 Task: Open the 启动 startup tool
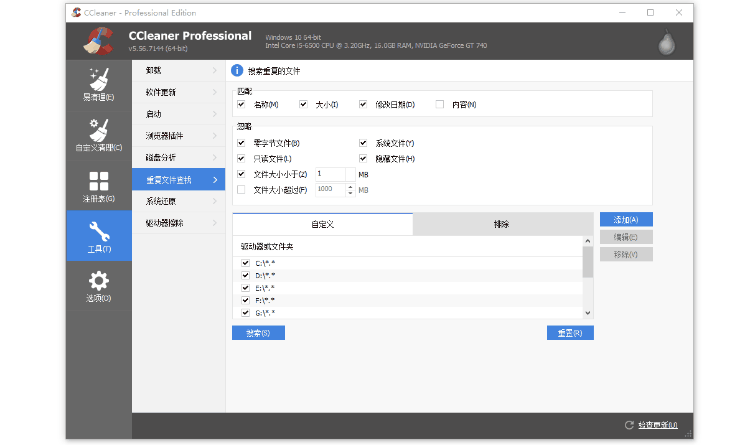tap(178, 114)
